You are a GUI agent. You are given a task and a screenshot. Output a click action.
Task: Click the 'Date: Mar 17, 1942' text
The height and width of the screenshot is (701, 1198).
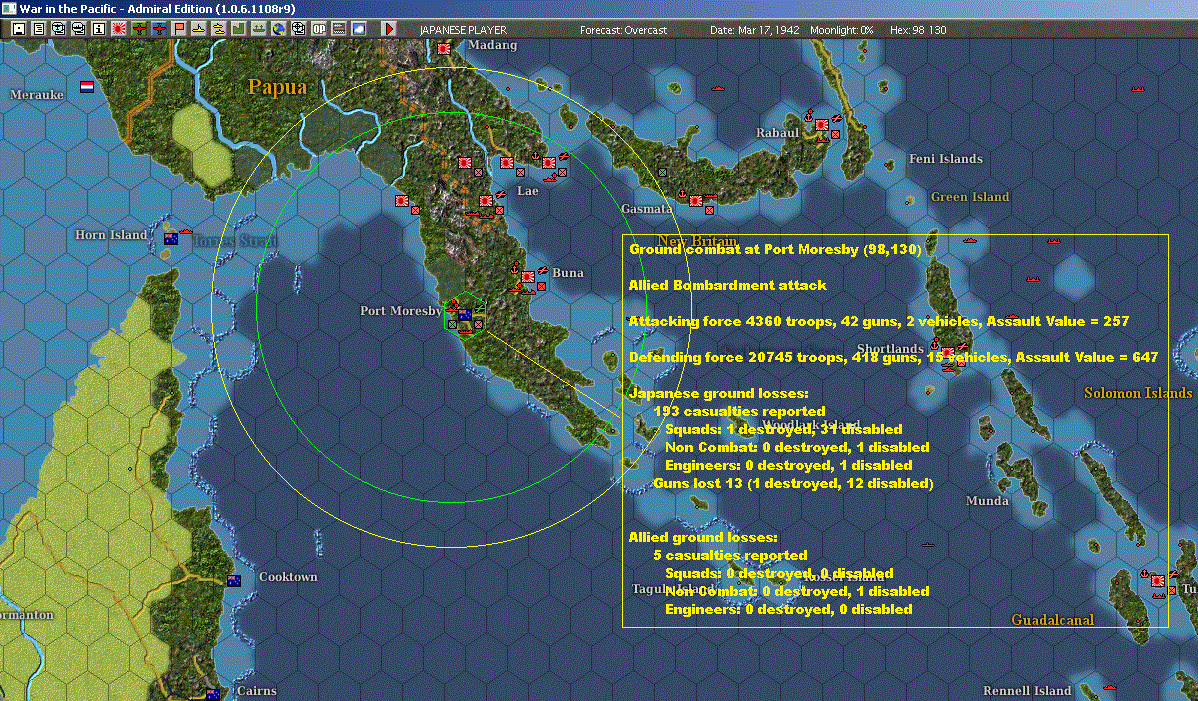point(755,30)
